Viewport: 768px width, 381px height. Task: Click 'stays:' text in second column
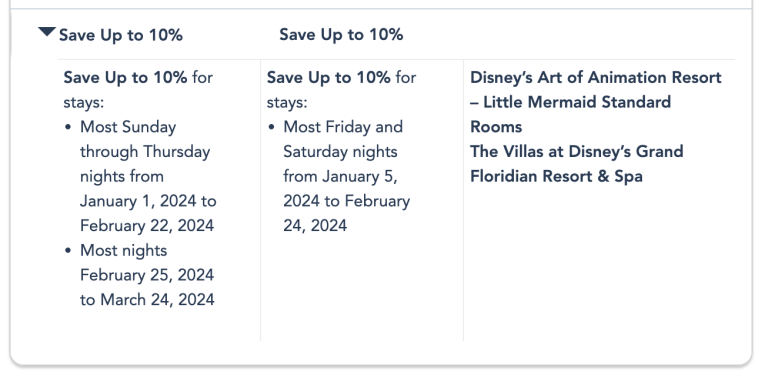[x=287, y=102]
